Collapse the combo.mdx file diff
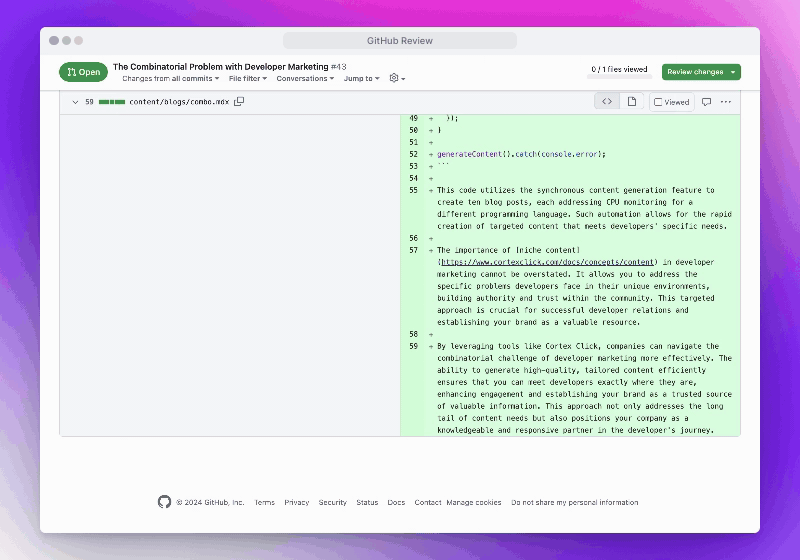The height and width of the screenshot is (560, 800). (x=75, y=102)
